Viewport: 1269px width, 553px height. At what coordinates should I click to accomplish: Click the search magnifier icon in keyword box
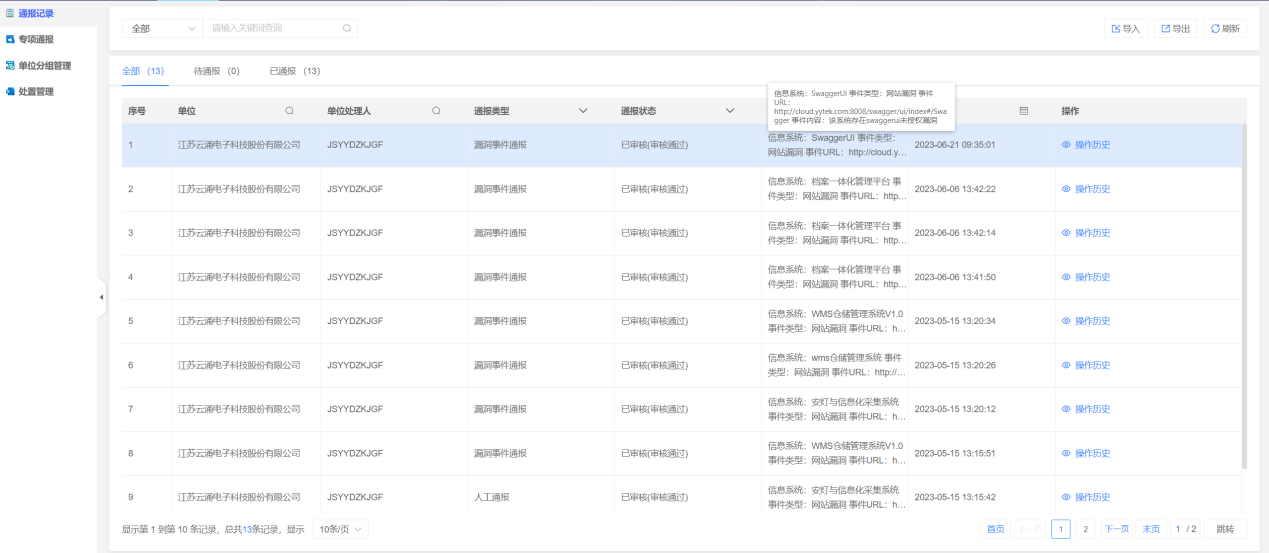tap(347, 29)
